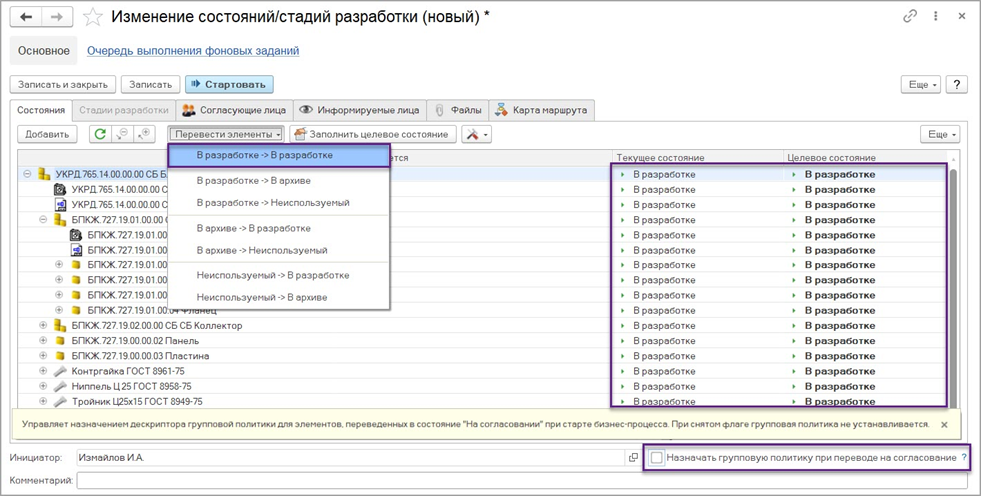Select 'В разработке -> В архиве' menu item
981x496 pixels.
click(253, 180)
